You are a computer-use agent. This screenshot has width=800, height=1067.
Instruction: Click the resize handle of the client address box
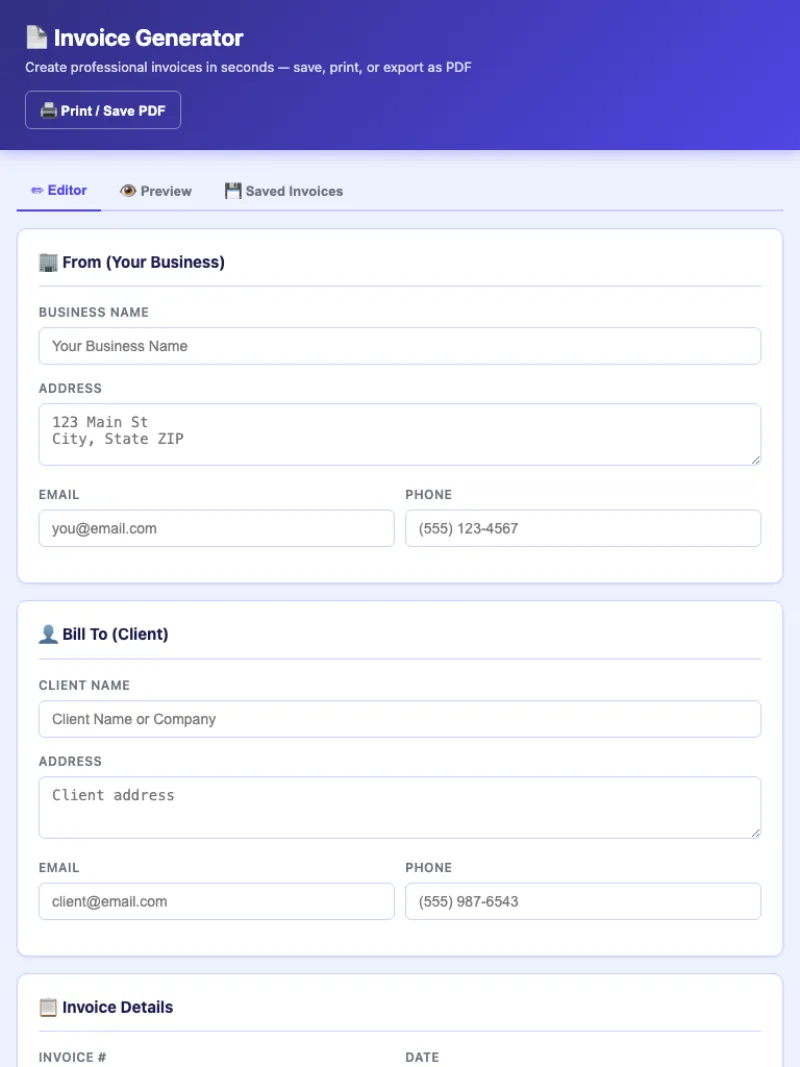click(755, 832)
